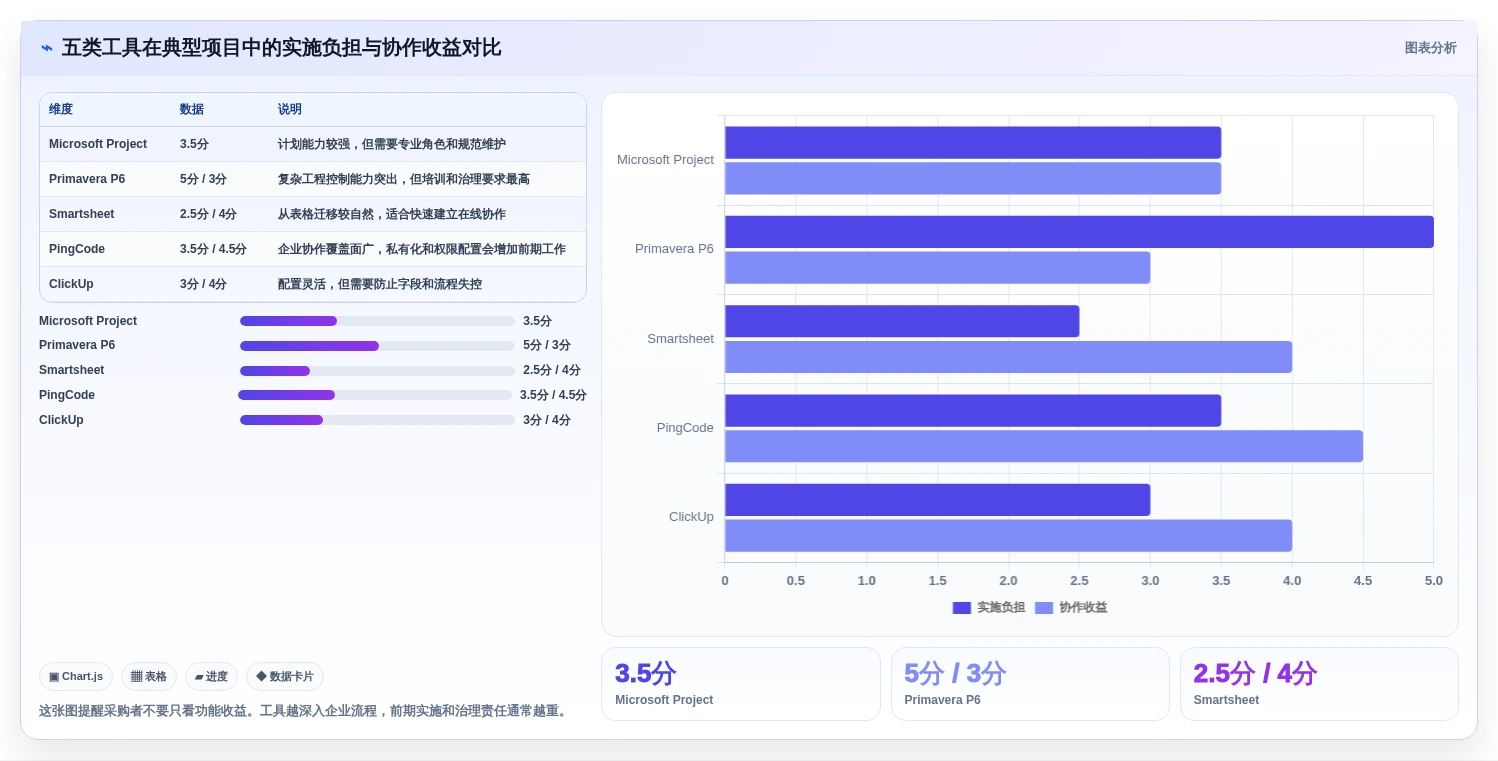Click the 5分 / 3分 table cell
The image size is (1498, 761).
click(x=203, y=179)
